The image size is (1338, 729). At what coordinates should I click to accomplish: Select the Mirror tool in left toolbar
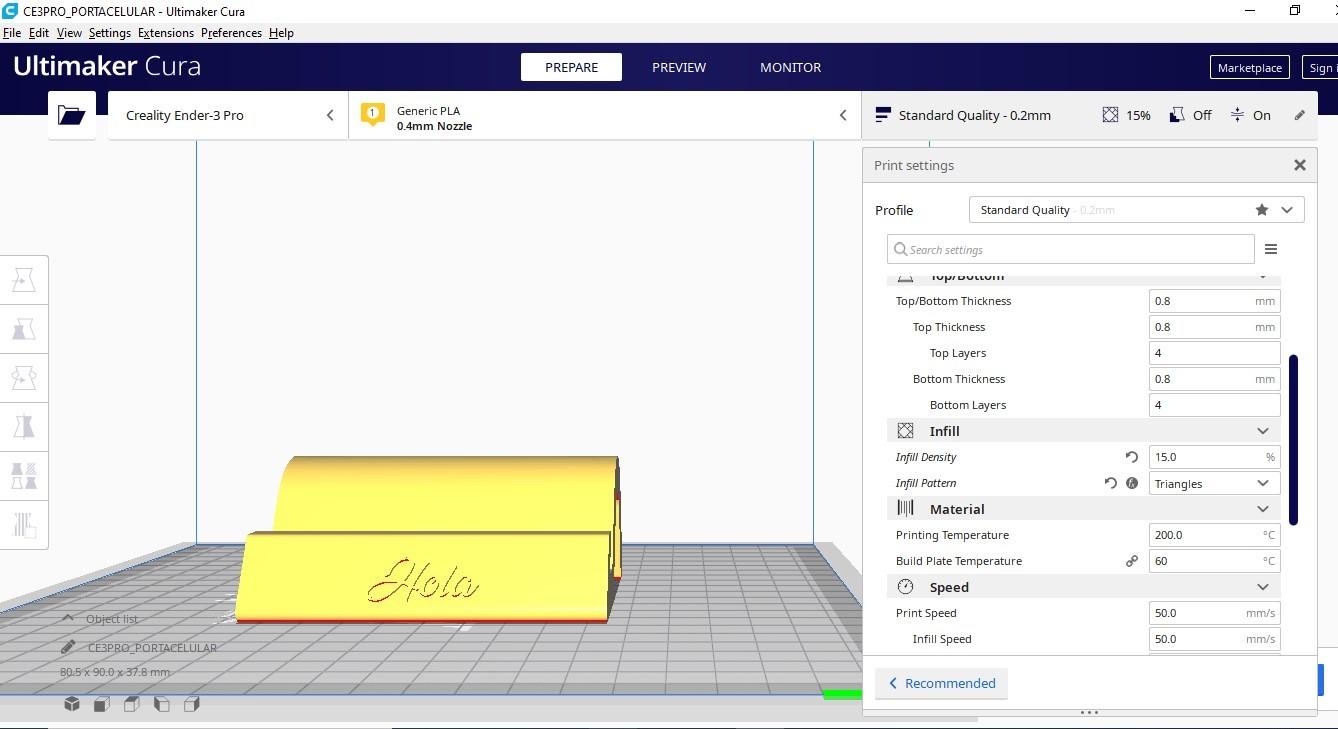pyautogui.click(x=24, y=427)
